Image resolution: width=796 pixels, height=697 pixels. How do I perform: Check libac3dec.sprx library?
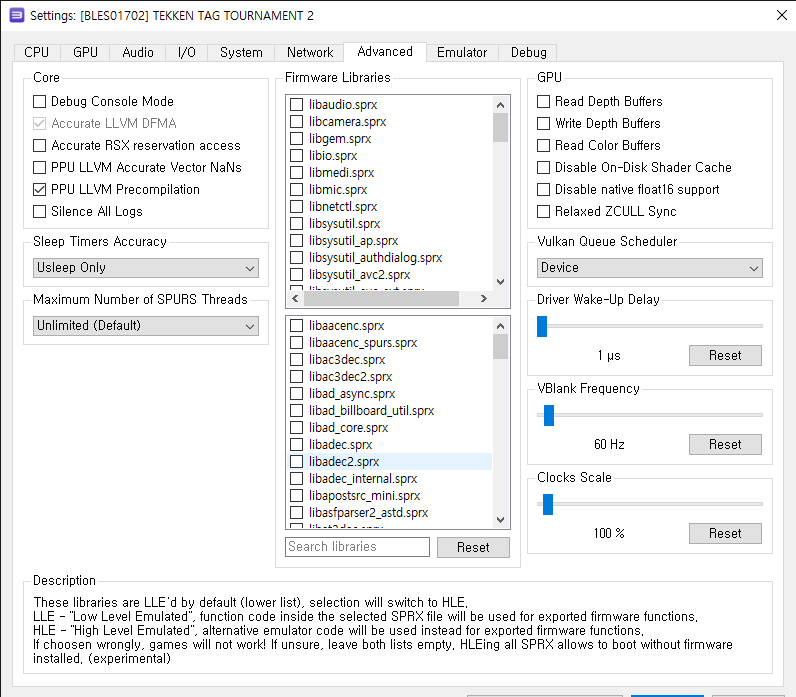pos(296,359)
